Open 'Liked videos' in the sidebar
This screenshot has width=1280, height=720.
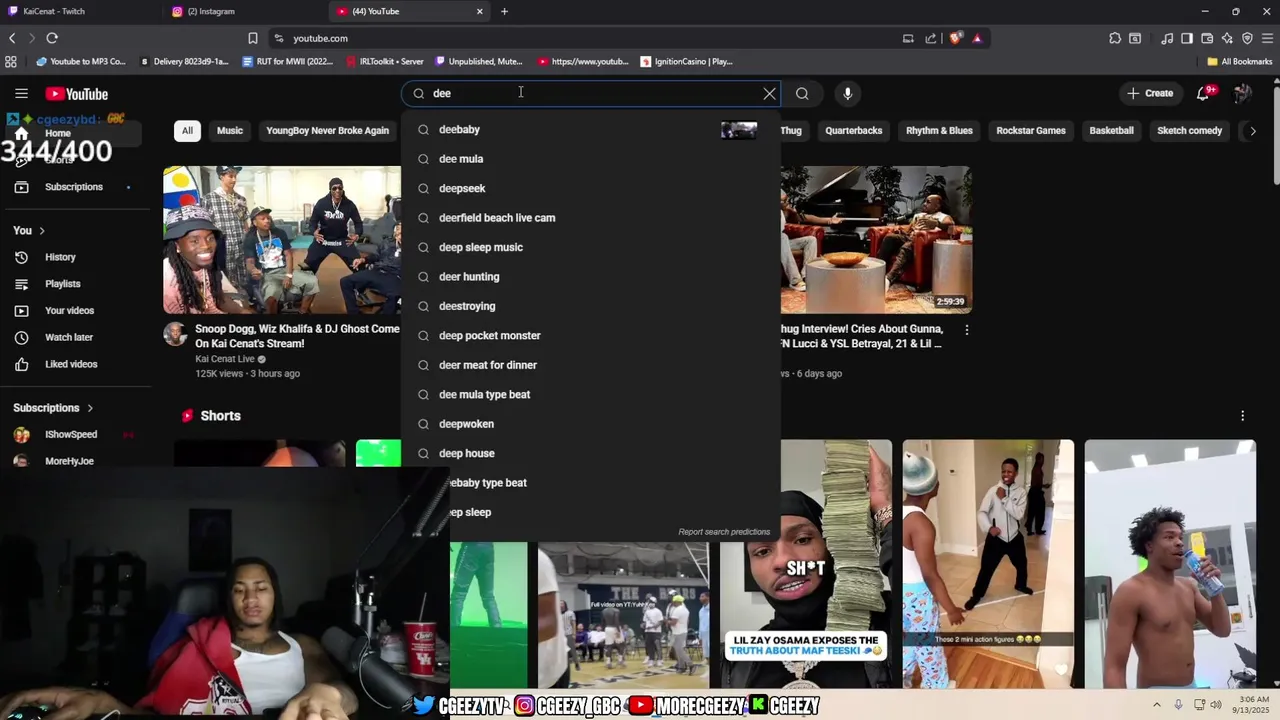point(70,365)
